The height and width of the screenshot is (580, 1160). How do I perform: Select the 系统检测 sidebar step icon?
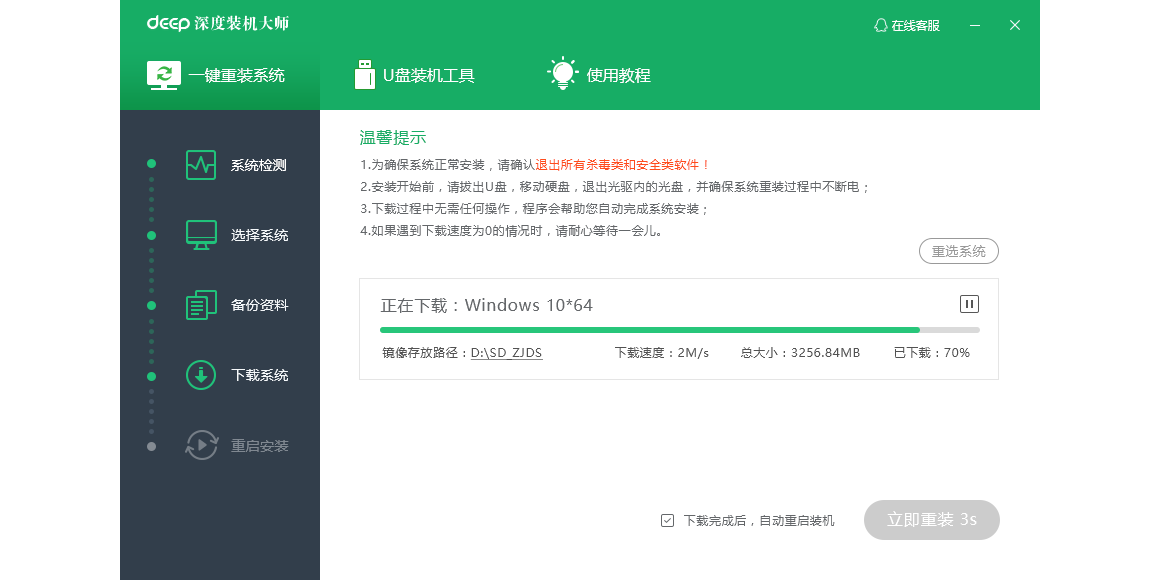coord(200,165)
